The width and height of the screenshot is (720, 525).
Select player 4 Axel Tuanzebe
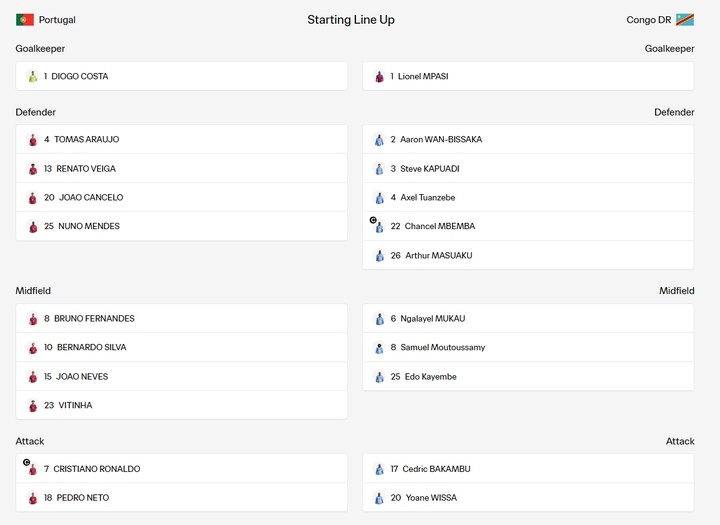point(528,198)
